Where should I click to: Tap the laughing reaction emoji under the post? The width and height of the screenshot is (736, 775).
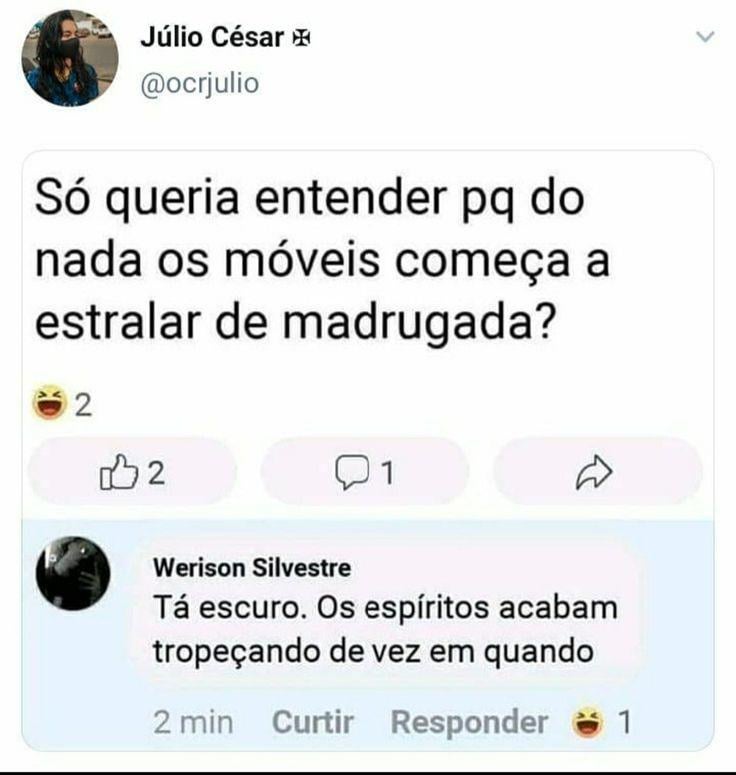click(x=49, y=402)
